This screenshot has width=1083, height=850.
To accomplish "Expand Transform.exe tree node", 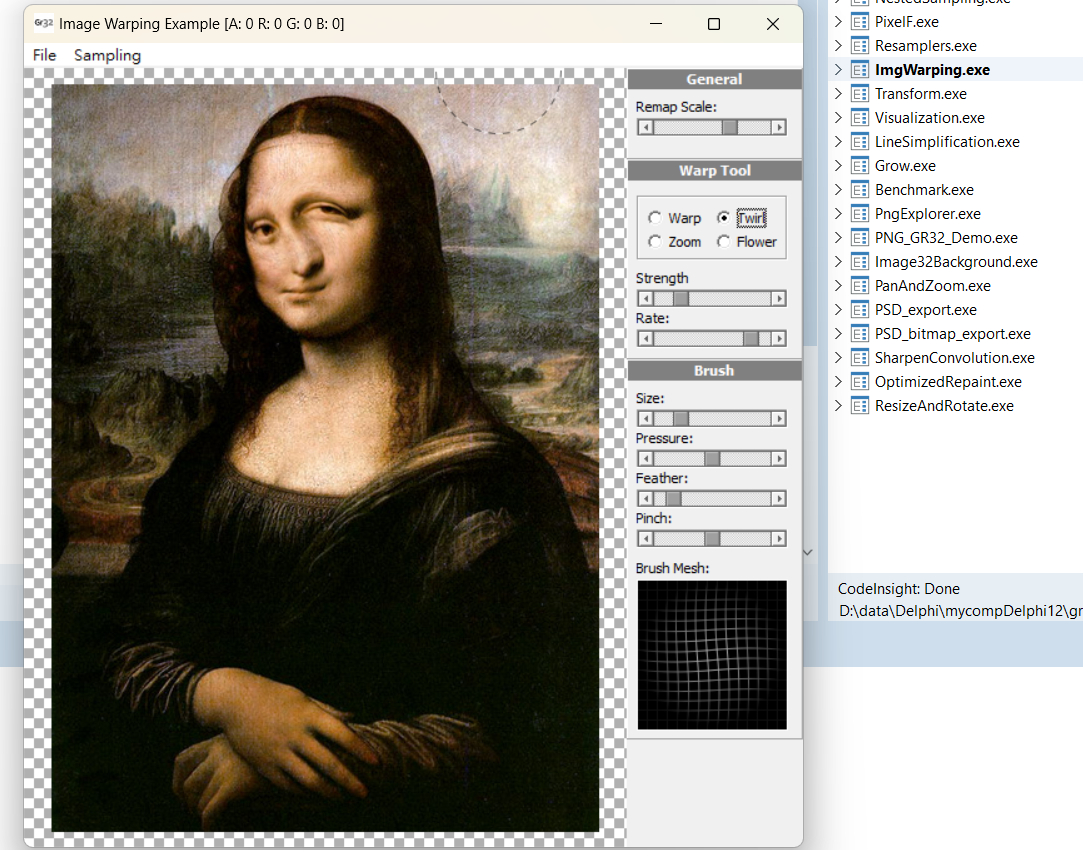I will [838, 93].
